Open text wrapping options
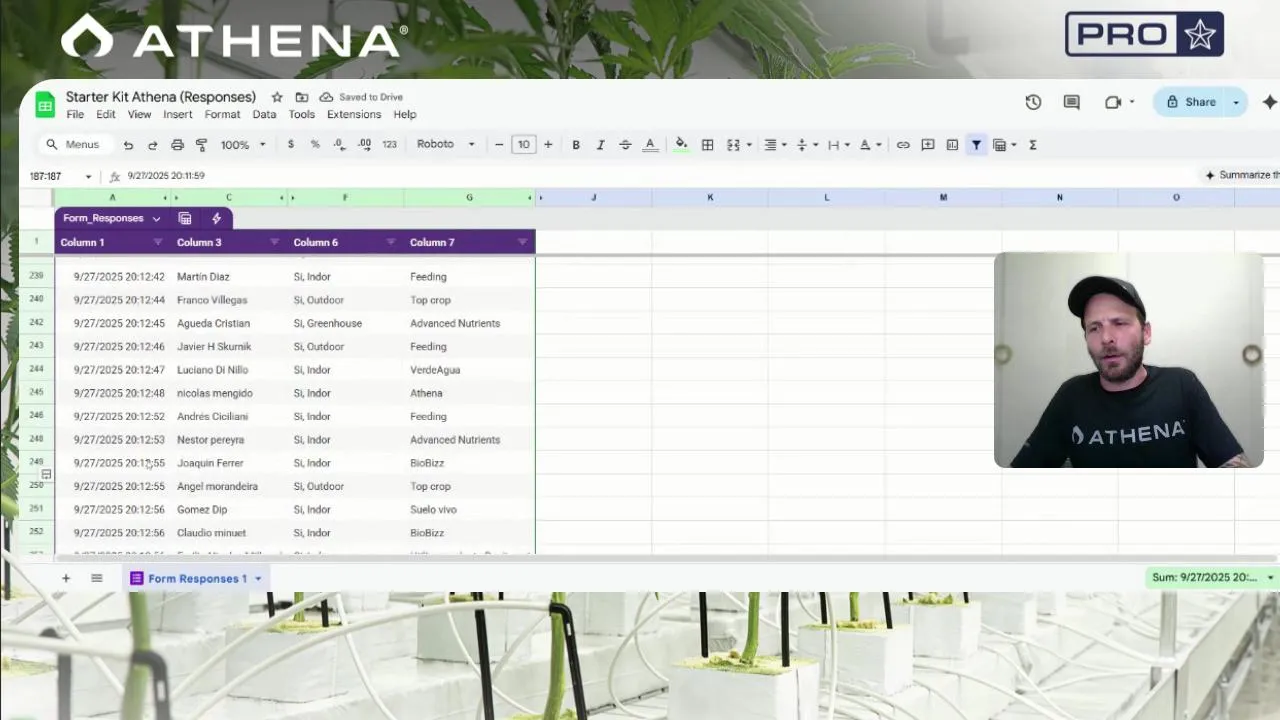 coord(838,145)
